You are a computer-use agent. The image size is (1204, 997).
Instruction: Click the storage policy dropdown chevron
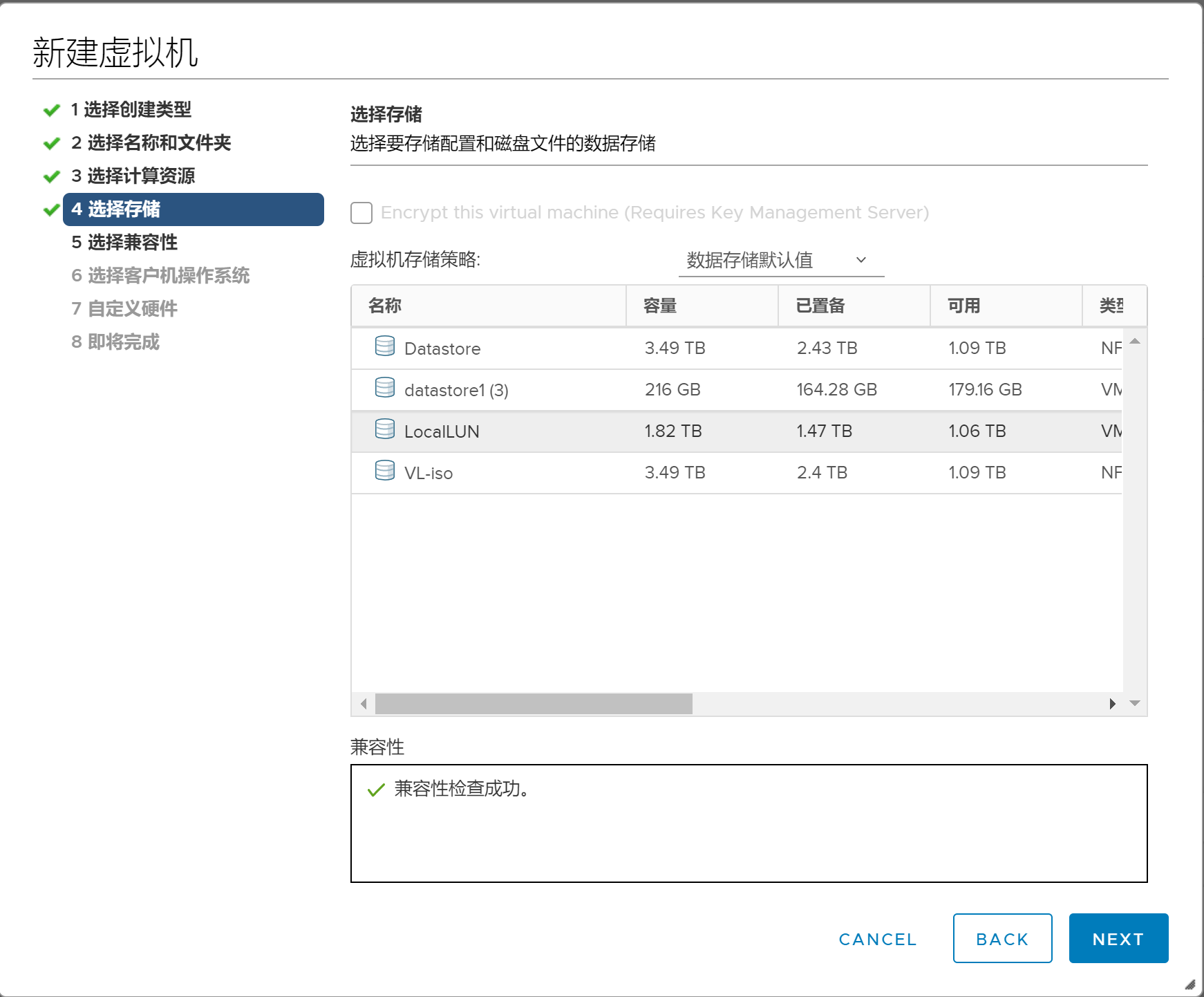pos(861,260)
